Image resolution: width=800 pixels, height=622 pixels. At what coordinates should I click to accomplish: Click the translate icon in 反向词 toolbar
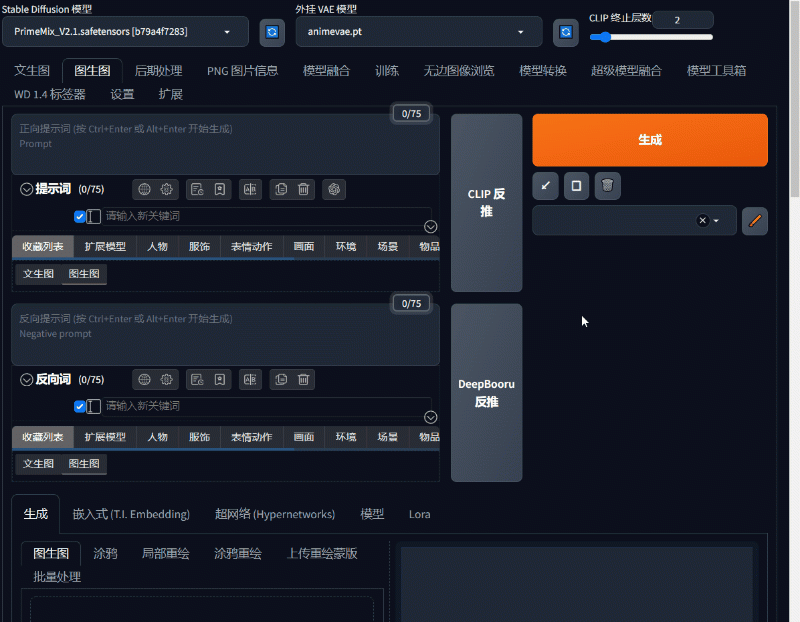(250, 380)
